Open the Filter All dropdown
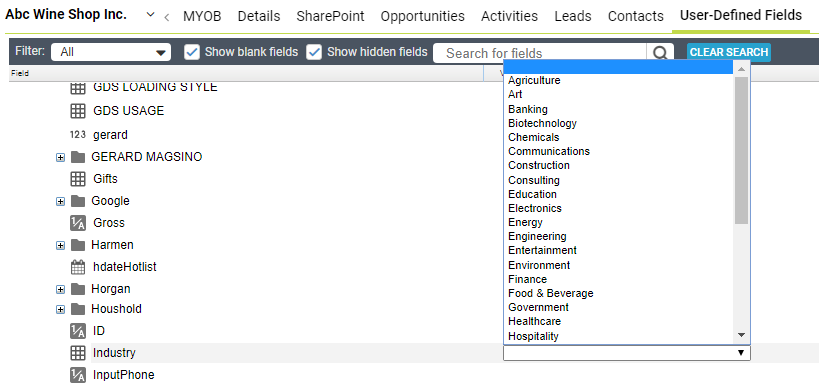Viewport: 819px width, 386px height. pyautogui.click(x=111, y=52)
